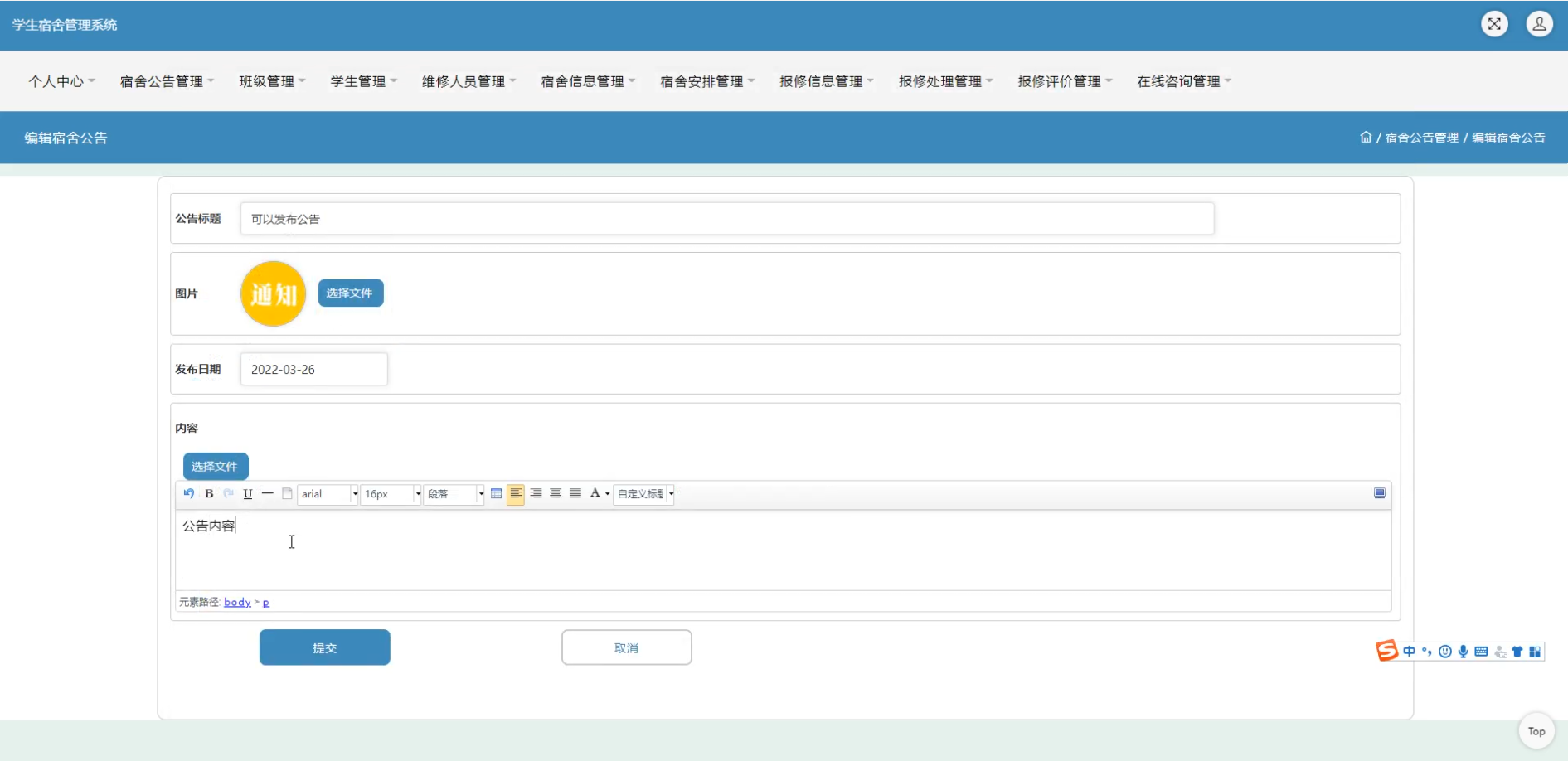Cancel editing with 取消 button
The image size is (1568, 761).
tap(626, 647)
